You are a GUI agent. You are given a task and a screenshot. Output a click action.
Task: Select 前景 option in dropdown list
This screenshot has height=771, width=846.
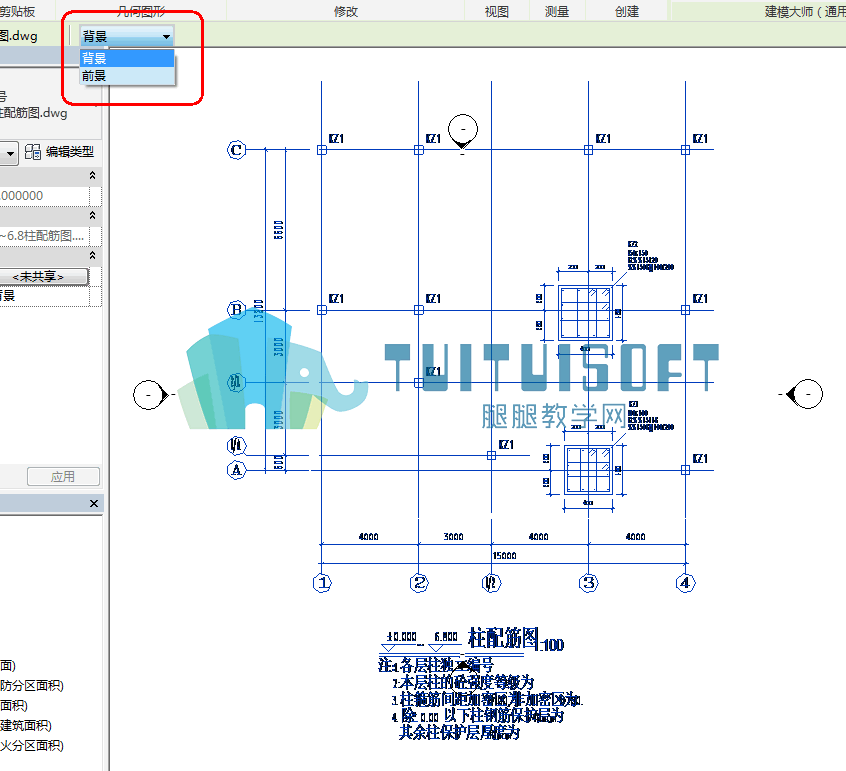pos(127,76)
